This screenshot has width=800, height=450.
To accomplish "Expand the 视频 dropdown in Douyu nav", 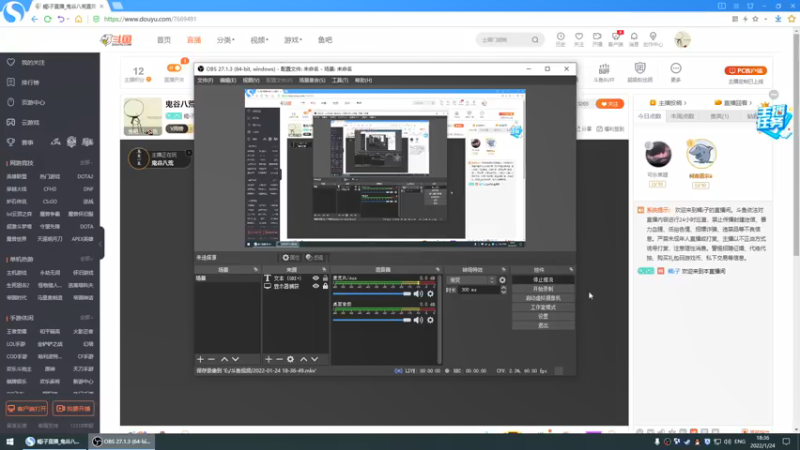I will pyautogui.click(x=259, y=40).
